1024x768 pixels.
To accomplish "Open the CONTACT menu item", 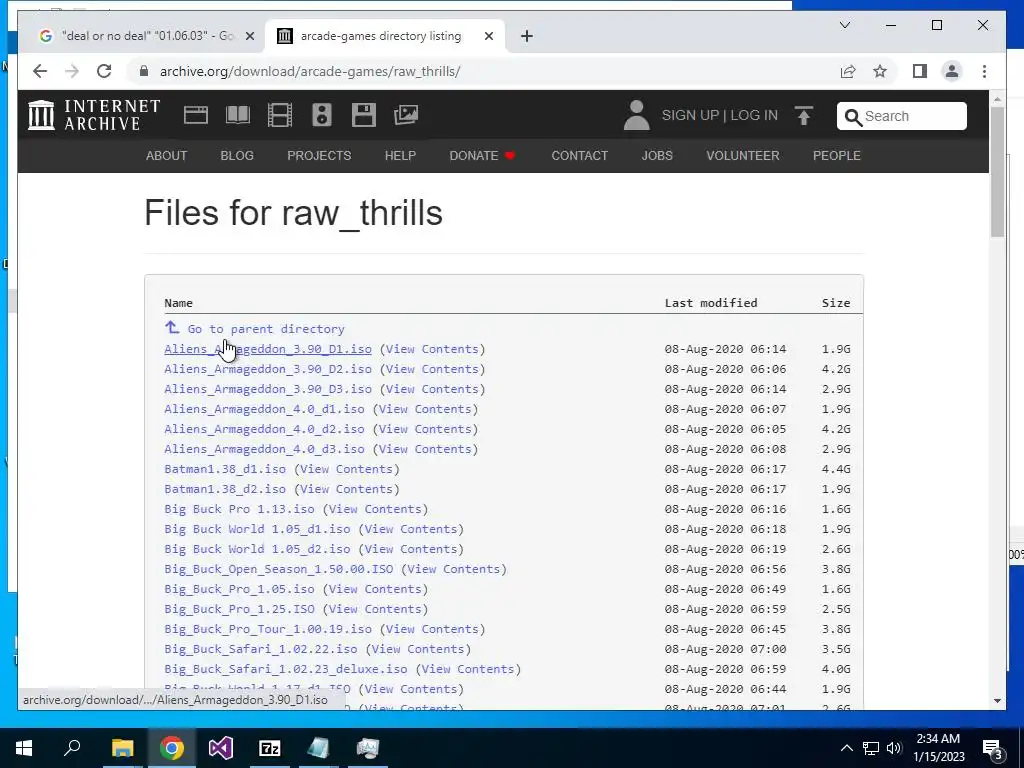I will pos(579,156).
